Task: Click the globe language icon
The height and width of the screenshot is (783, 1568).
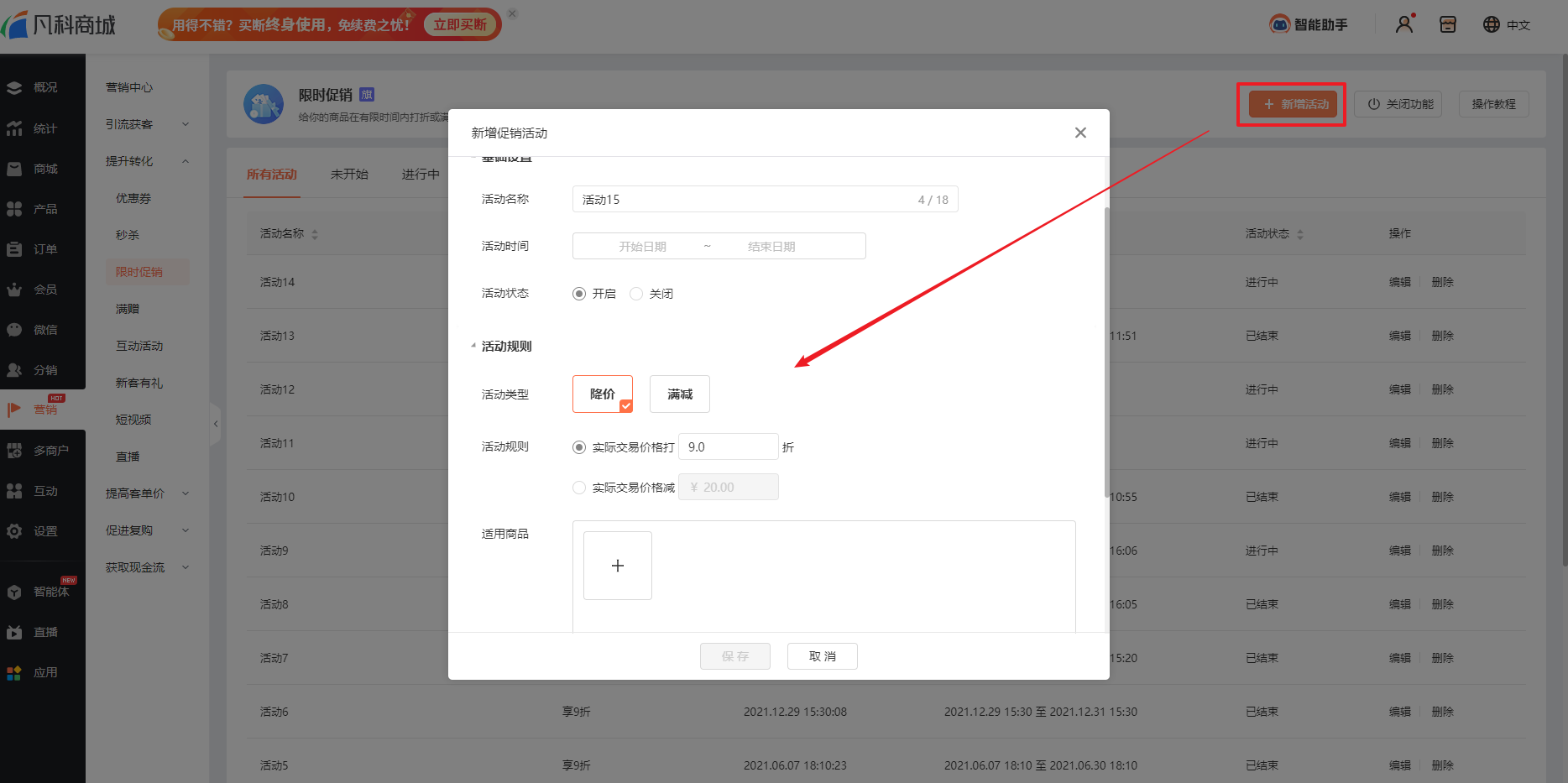Action: point(1492,24)
